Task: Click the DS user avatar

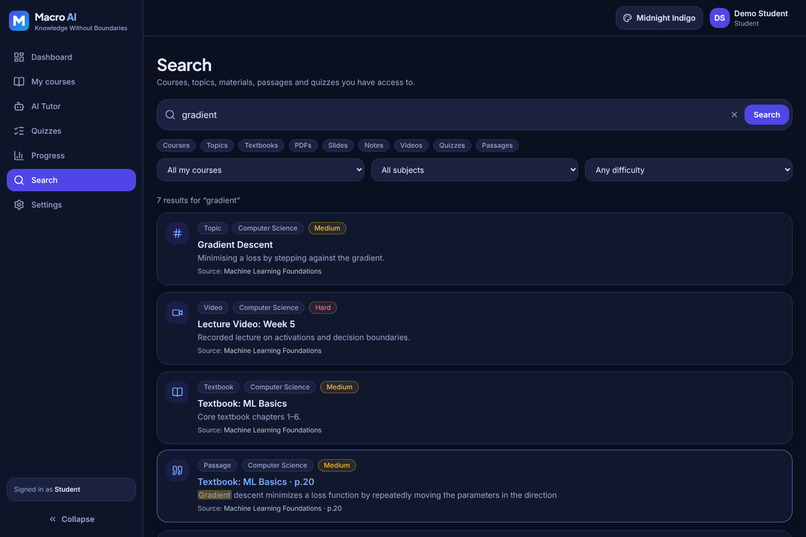Action: [720, 18]
